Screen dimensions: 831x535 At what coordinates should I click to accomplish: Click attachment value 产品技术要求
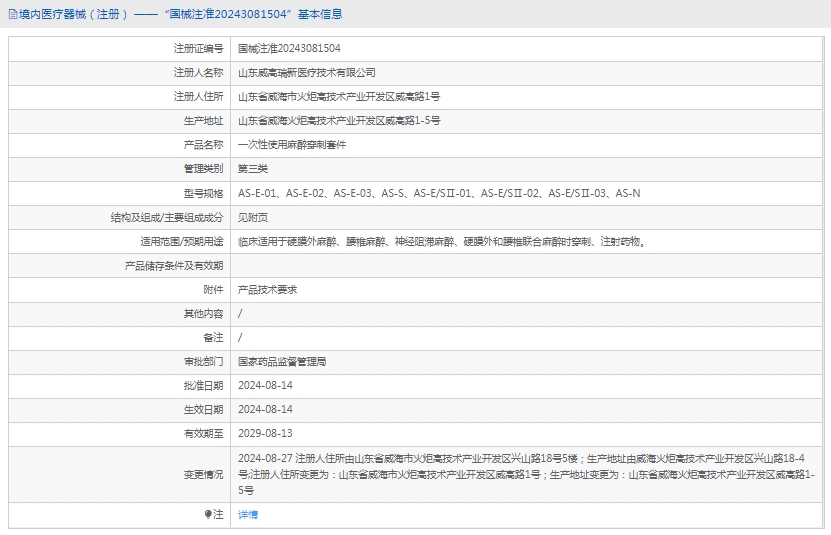[x=267, y=289]
